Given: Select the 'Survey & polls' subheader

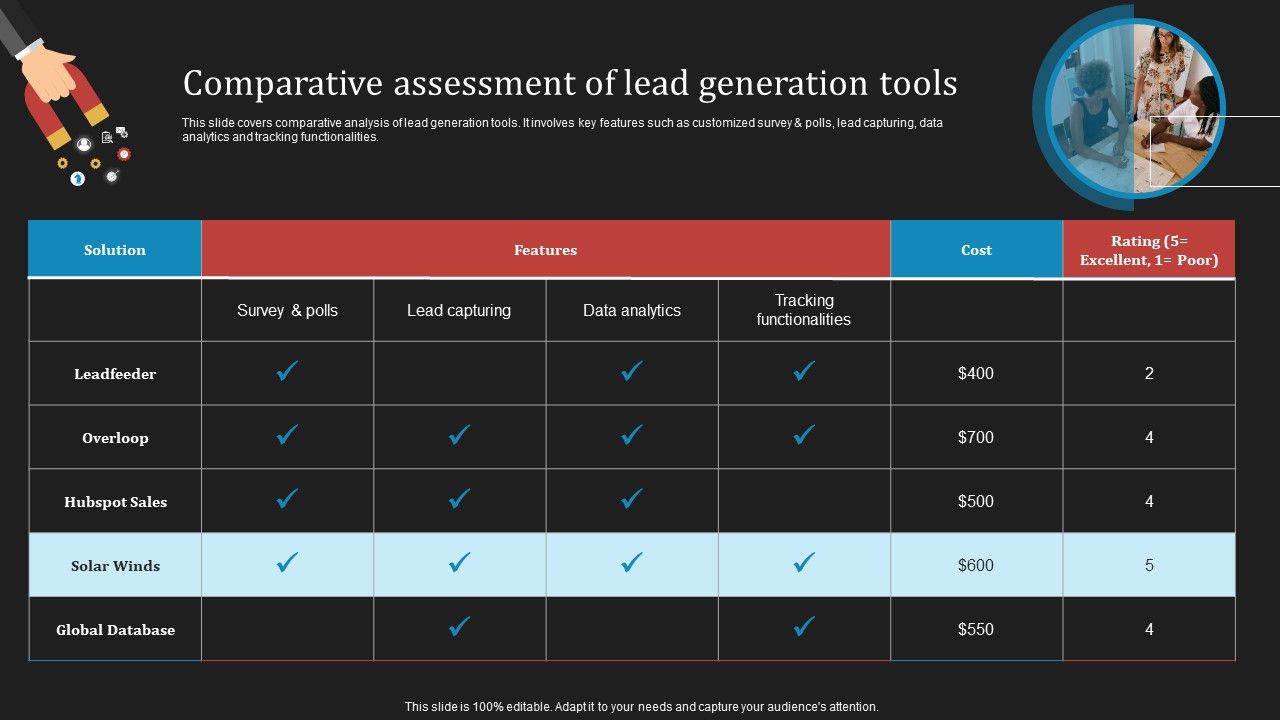Looking at the screenshot, I should tap(287, 310).
